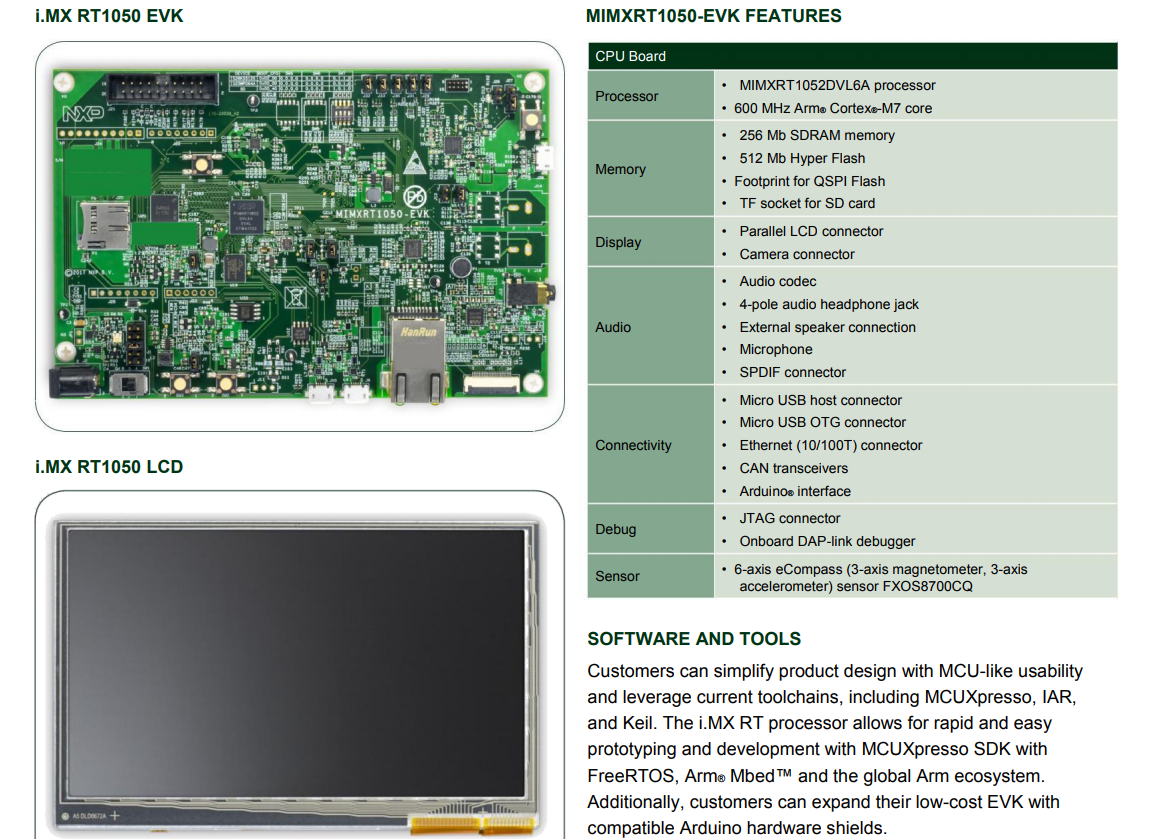This screenshot has width=1150, height=839.
Task: Select "Micro USB host connector" bullet
Action: pyautogui.click(x=820, y=400)
